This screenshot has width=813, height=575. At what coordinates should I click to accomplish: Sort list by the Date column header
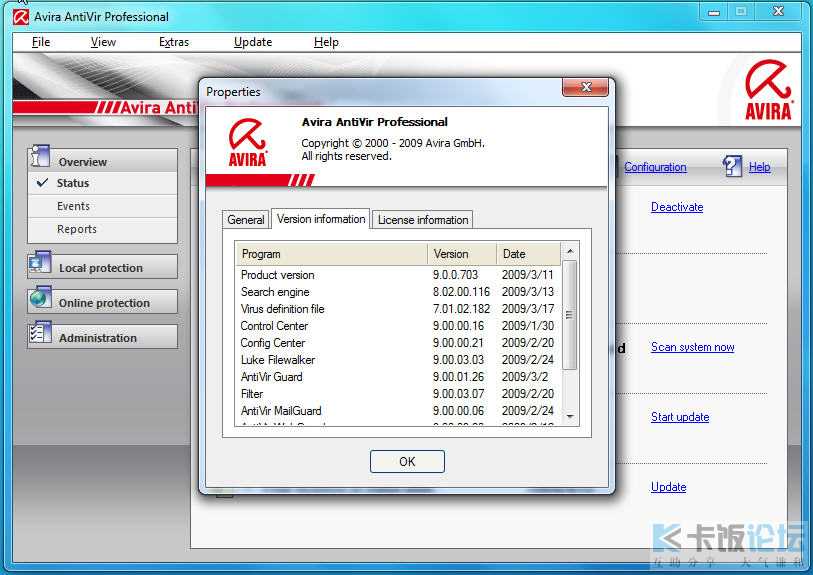pos(528,254)
